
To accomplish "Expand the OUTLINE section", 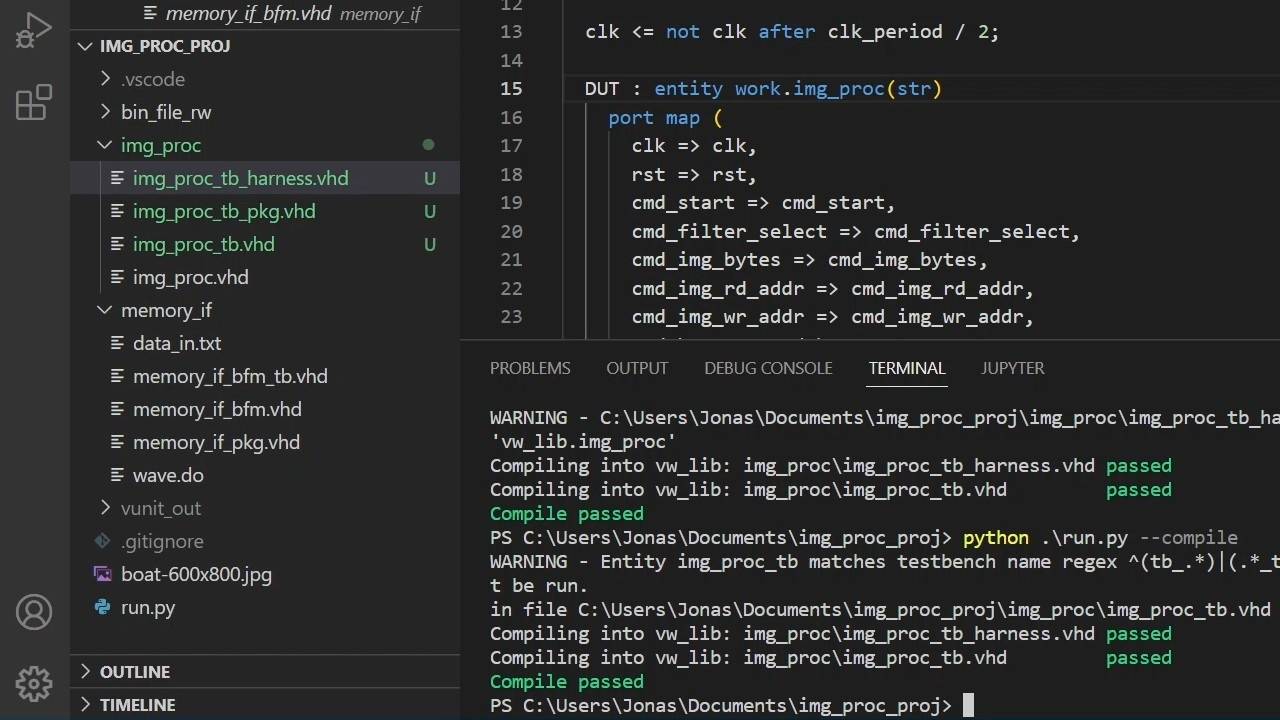I will 85,672.
